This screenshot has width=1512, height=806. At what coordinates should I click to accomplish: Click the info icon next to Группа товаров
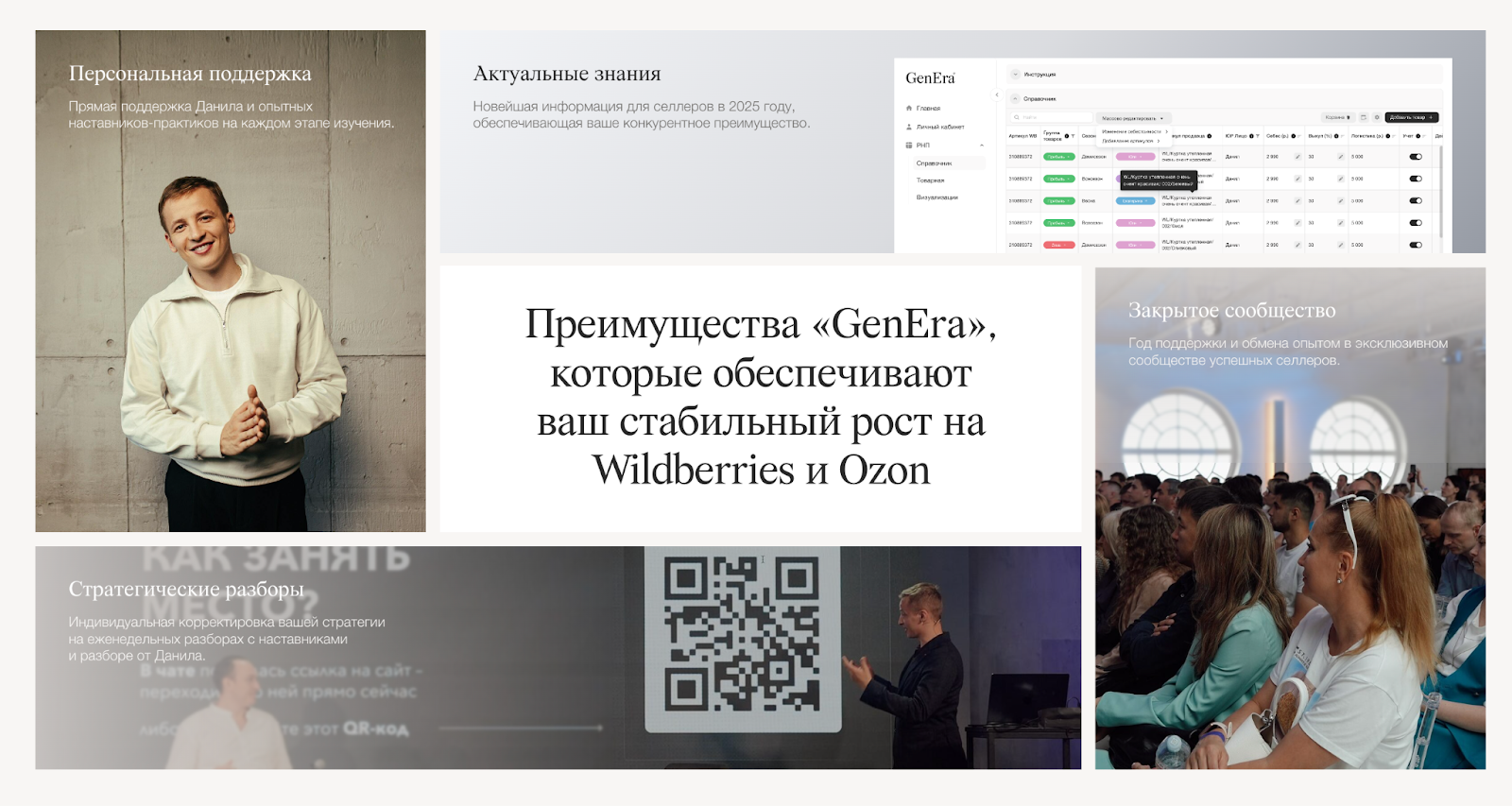click(1067, 136)
